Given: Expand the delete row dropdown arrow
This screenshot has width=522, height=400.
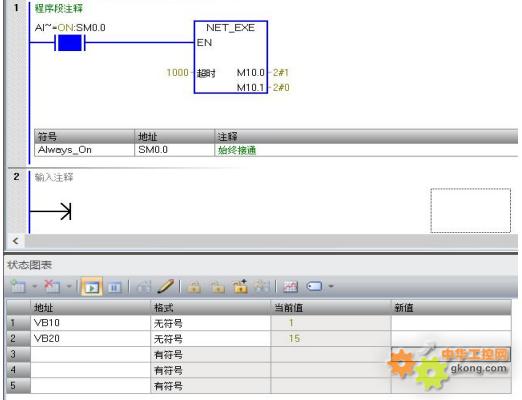Looking at the screenshot, I should (x=69, y=286).
